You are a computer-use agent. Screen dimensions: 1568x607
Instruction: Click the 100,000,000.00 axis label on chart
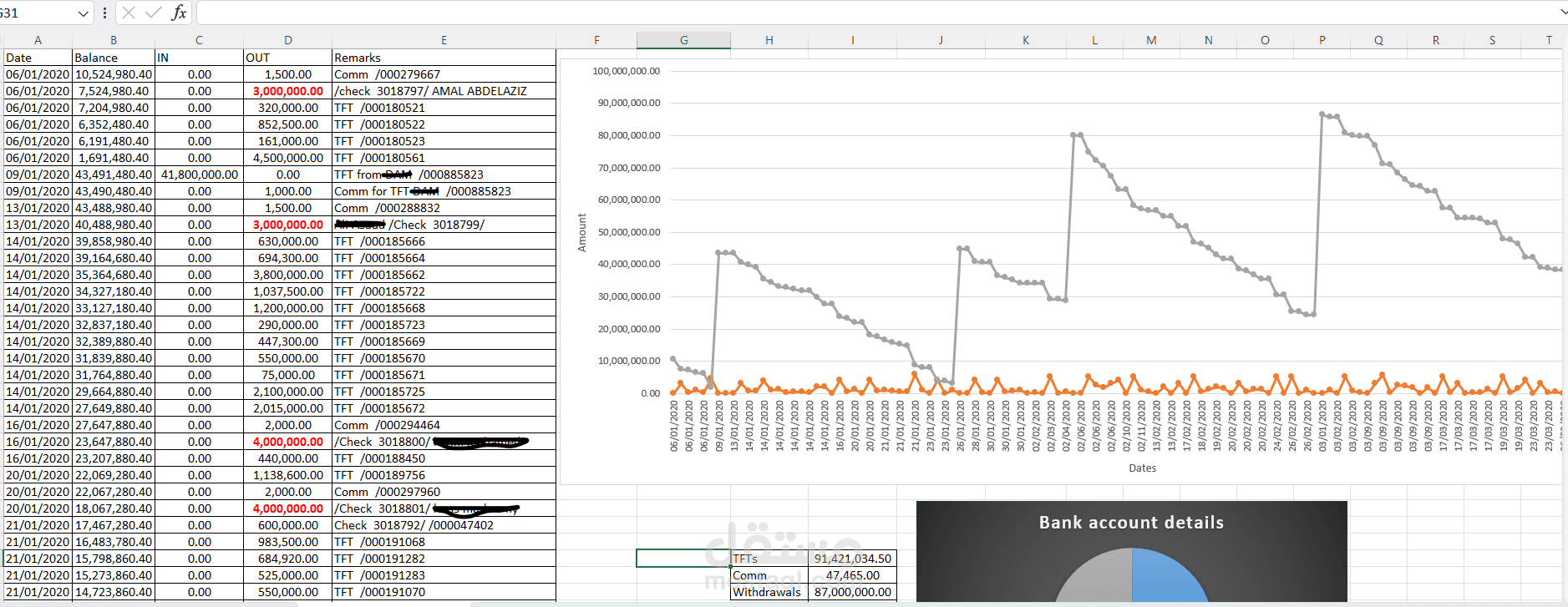pyautogui.click(x=626, y=71)
